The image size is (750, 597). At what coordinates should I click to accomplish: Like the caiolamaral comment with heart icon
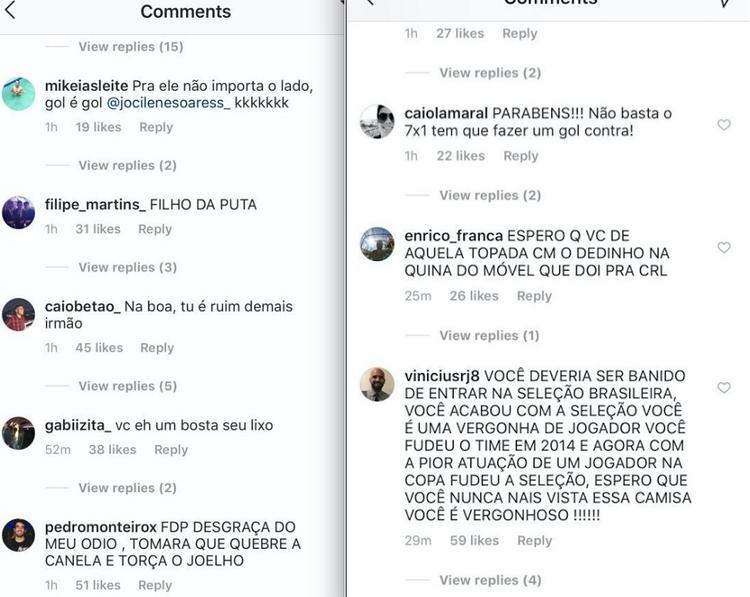pyautogui.click(x=724, y=125)
